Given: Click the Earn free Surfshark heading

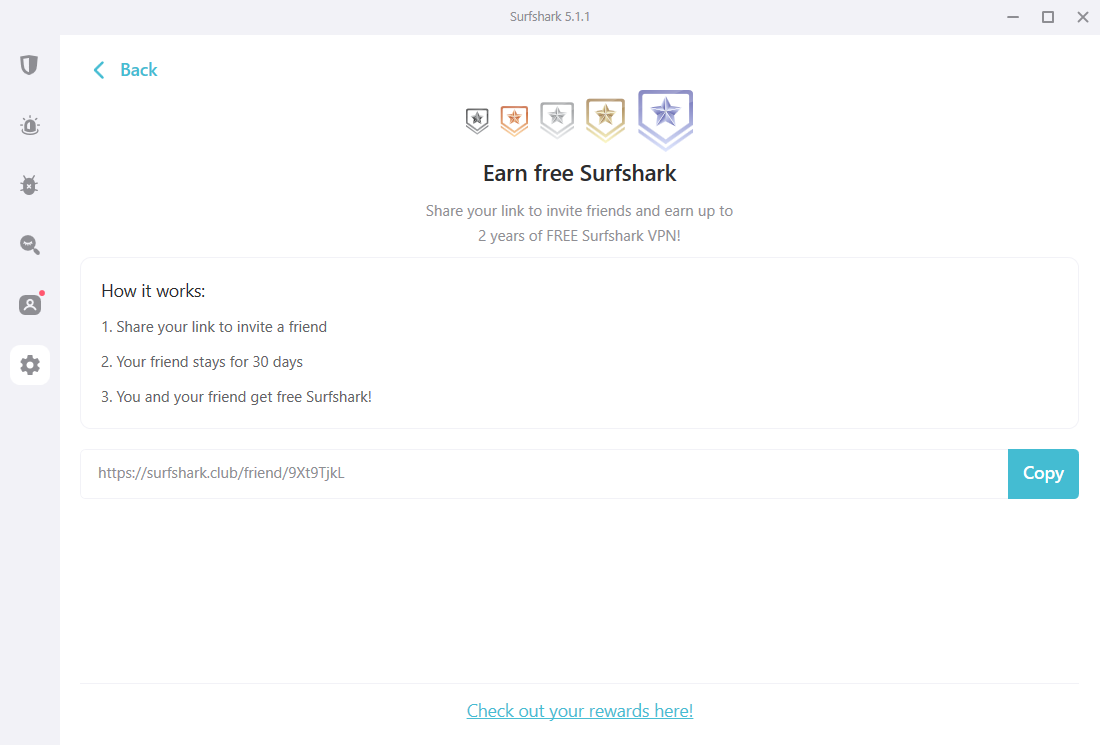Looking at the screenshot, I should [579, 173].
